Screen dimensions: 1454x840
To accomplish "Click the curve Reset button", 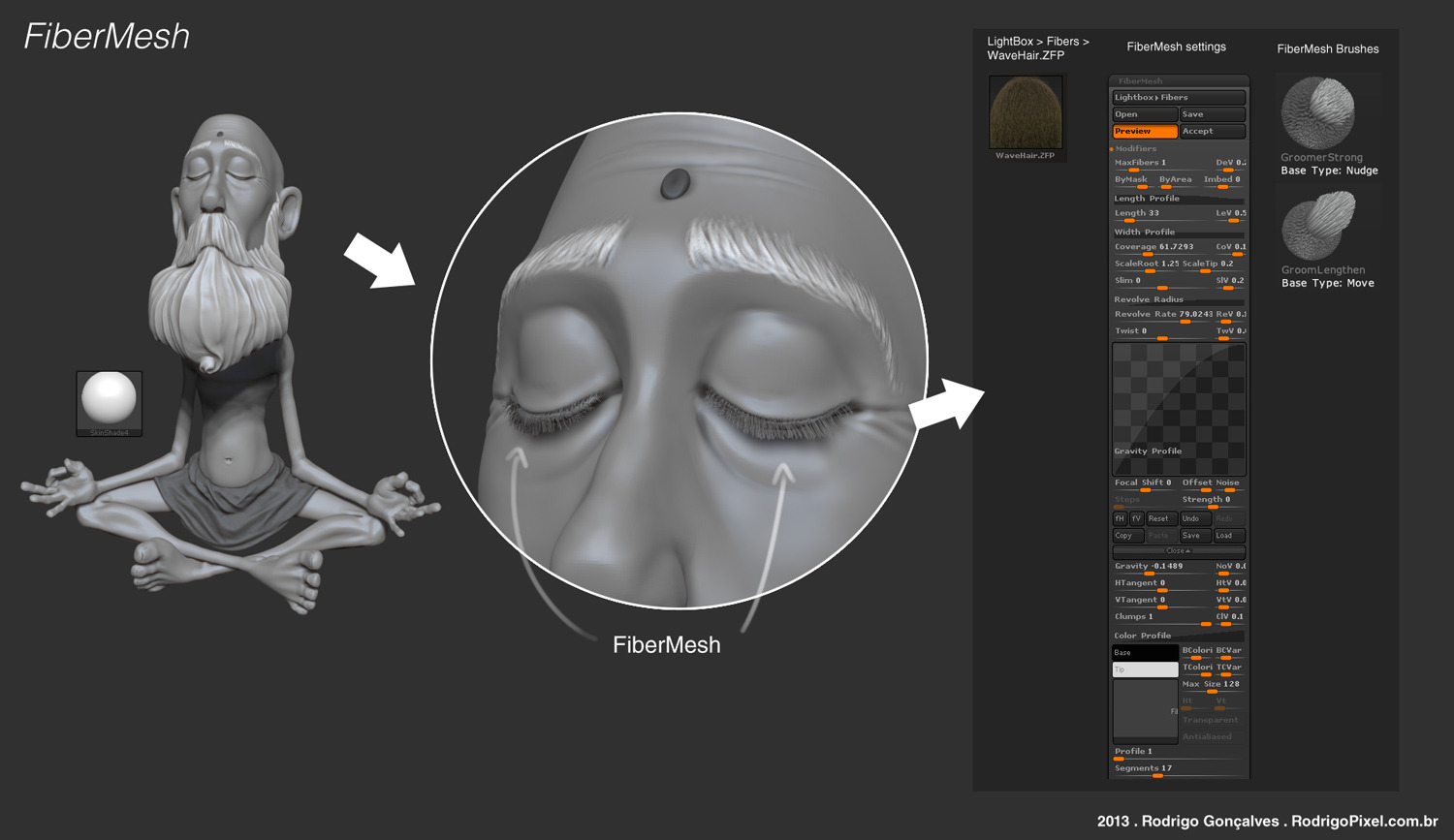I will click(x=1161, y=518).
